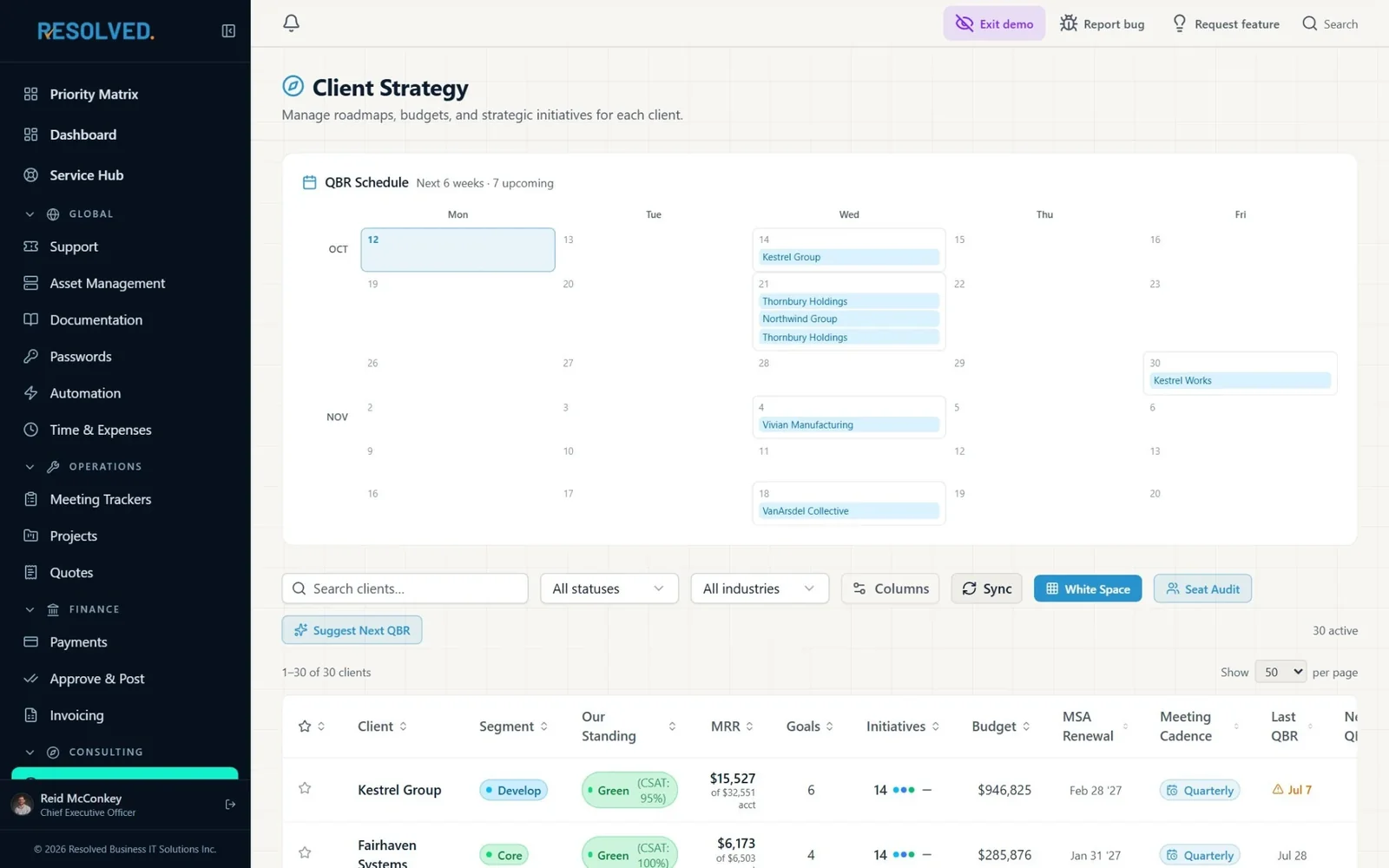Click the Time & Expenses clock icon
This screenshot has width=1389, height=868.
(31, 430)
